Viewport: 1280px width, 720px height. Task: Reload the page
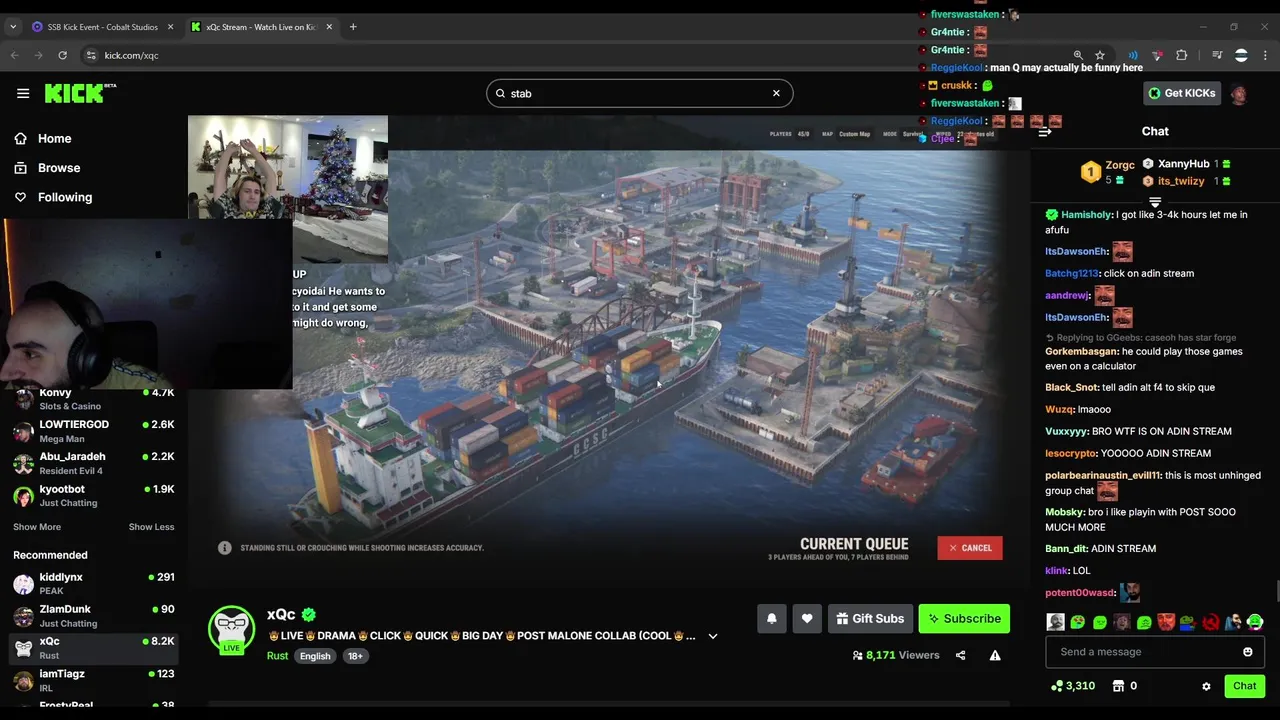(62, 55)
